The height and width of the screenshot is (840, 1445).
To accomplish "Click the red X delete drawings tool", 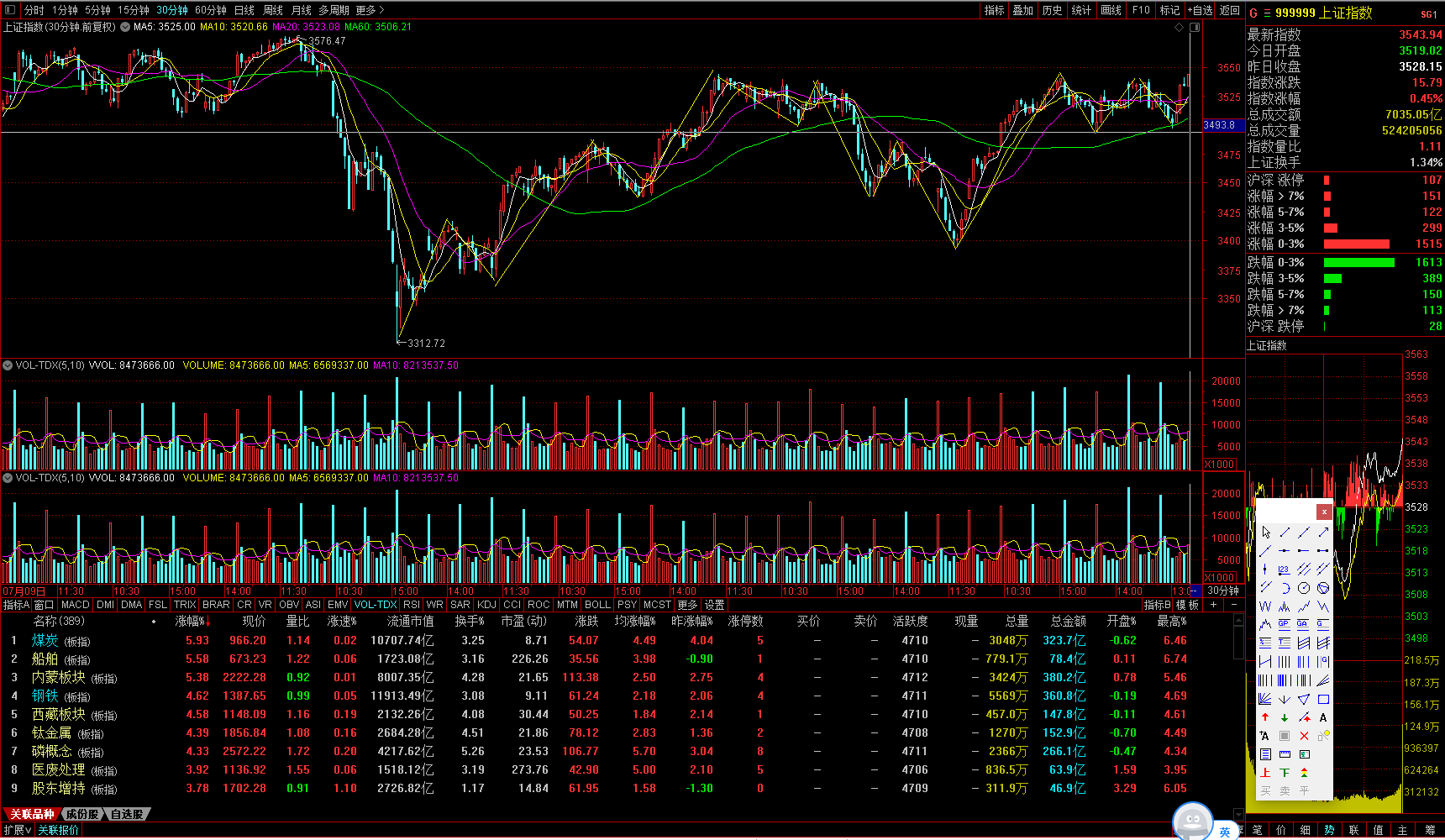I will (x=1304, y=736).
